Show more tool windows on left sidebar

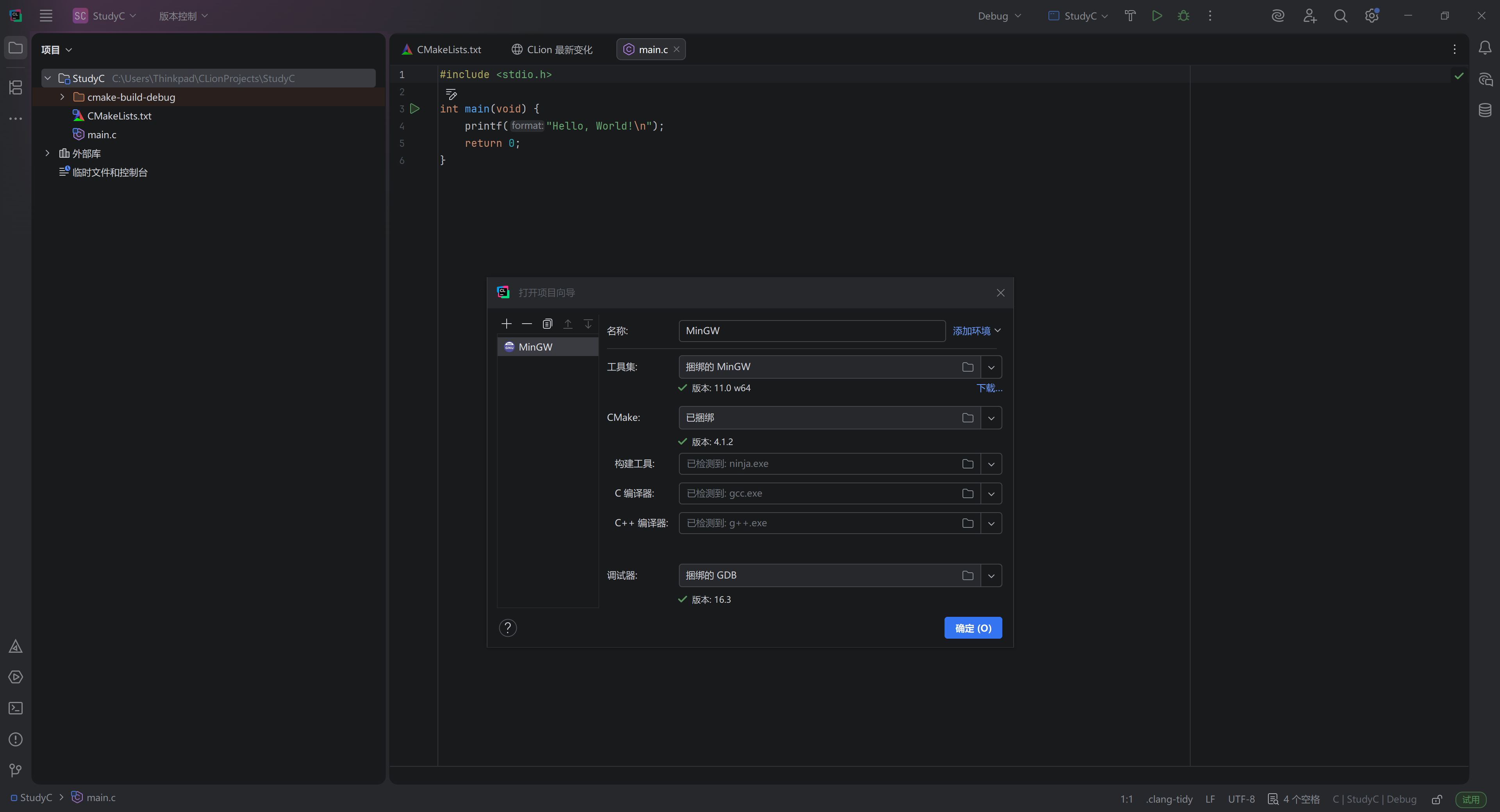(x=16, y=119)
